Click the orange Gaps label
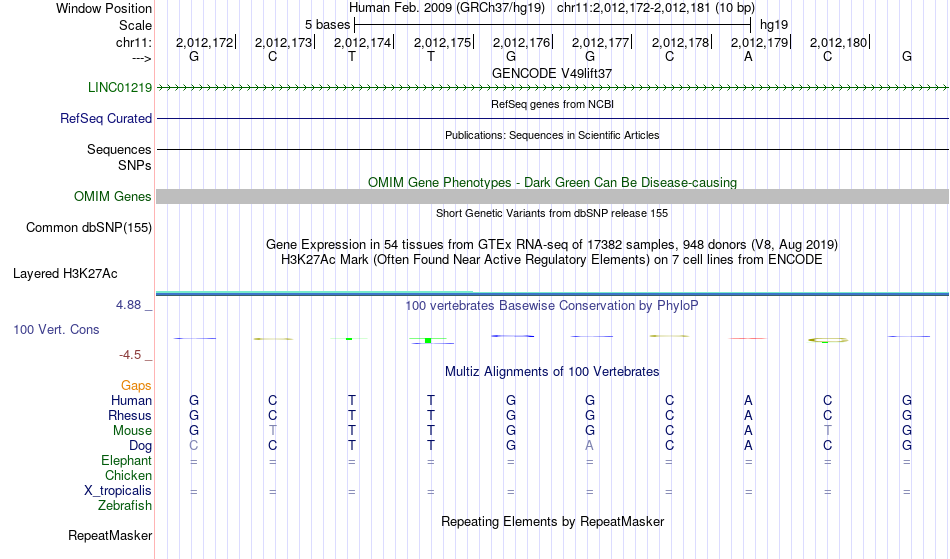Viewport: 950px width, 559px height. (136, 385)
